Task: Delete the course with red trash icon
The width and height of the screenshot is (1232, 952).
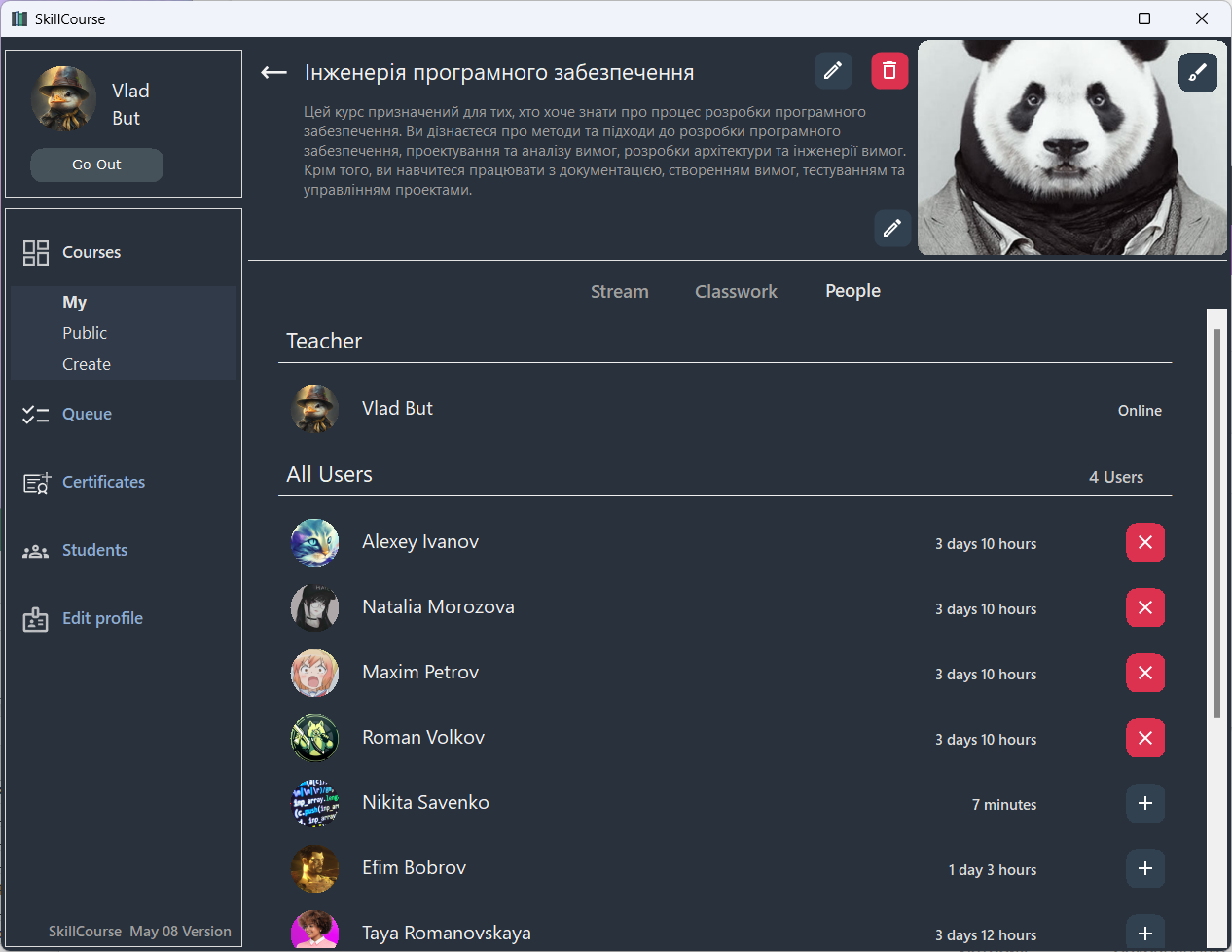Action: (x=889, y=70)
